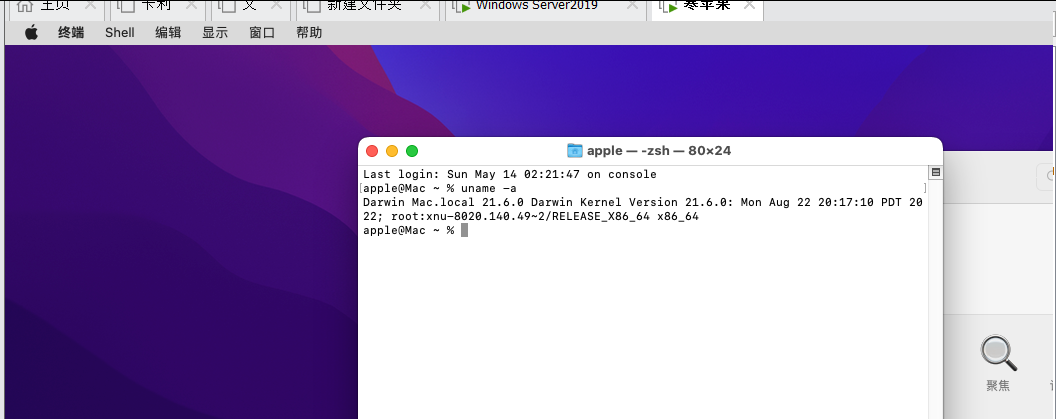The width and height of the screenshot is (1056, 419).
Task: Open the 编辑 menu
Action: click(x=168, y=32)
